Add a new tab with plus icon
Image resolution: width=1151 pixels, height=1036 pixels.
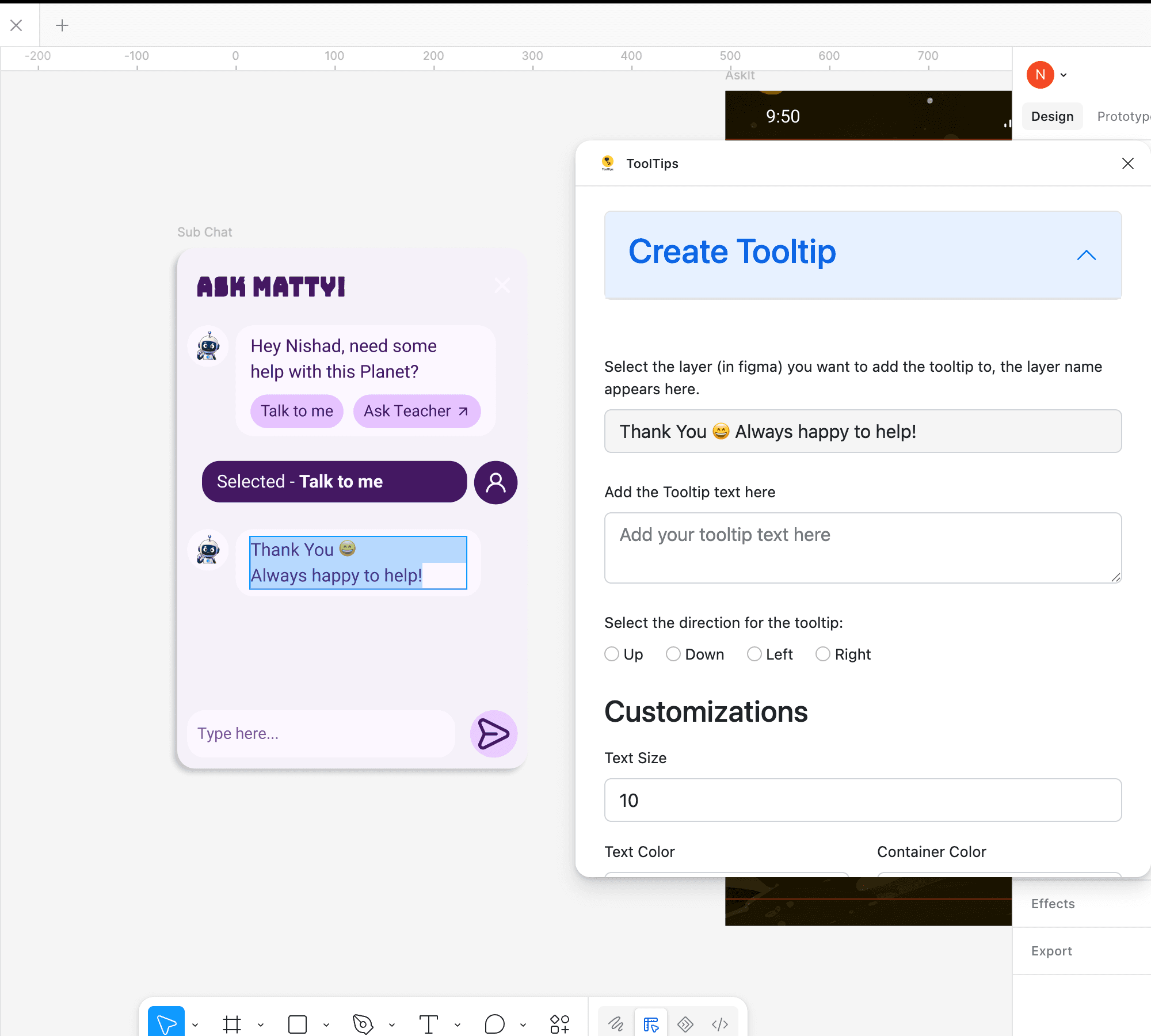click(x=62, y=25)
